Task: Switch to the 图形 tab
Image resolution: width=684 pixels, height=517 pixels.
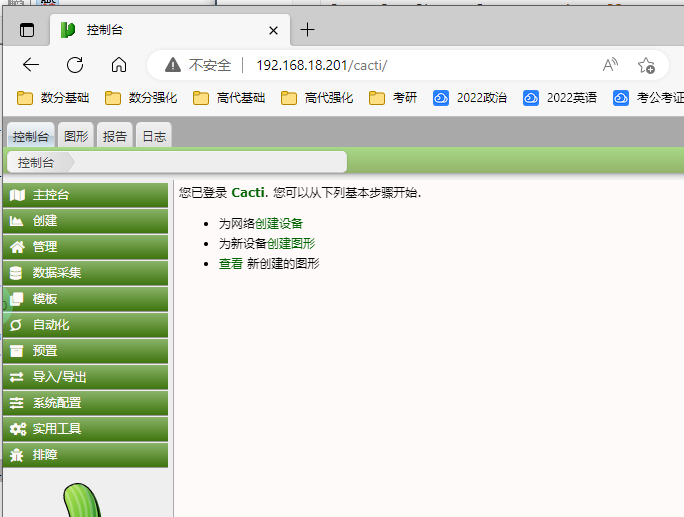Action: [76, 136]
